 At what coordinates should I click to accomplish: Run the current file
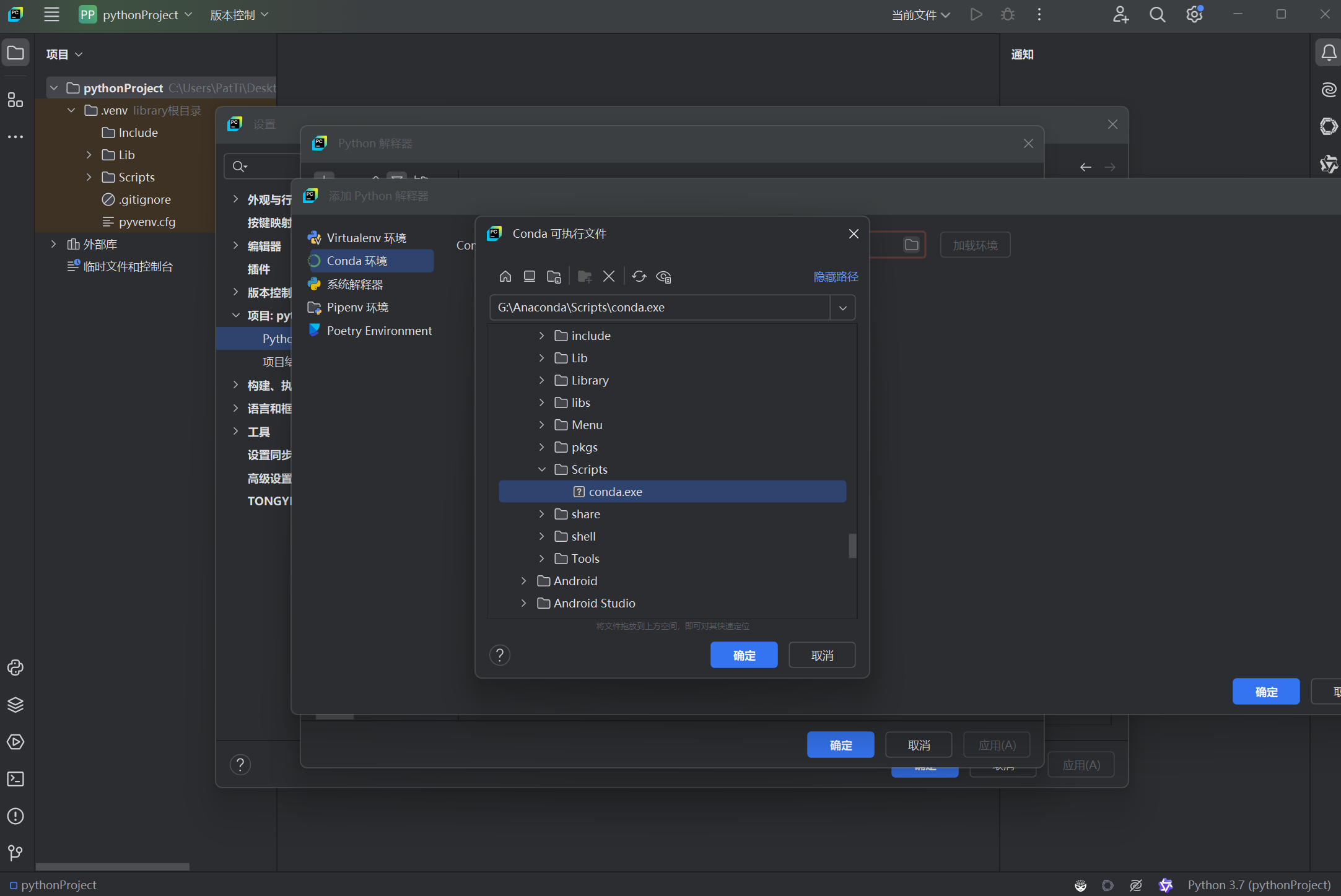[x=976, y=14]
